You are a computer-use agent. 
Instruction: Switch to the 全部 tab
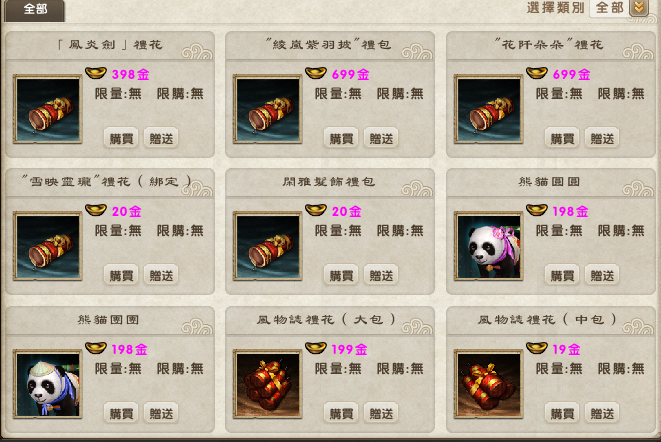(35, 10)
